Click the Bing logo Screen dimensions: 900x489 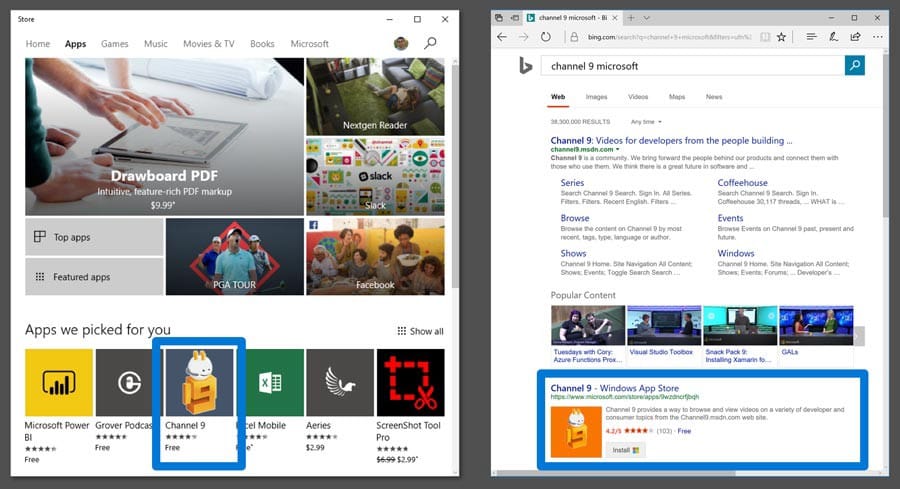click(x=525, y=66)
